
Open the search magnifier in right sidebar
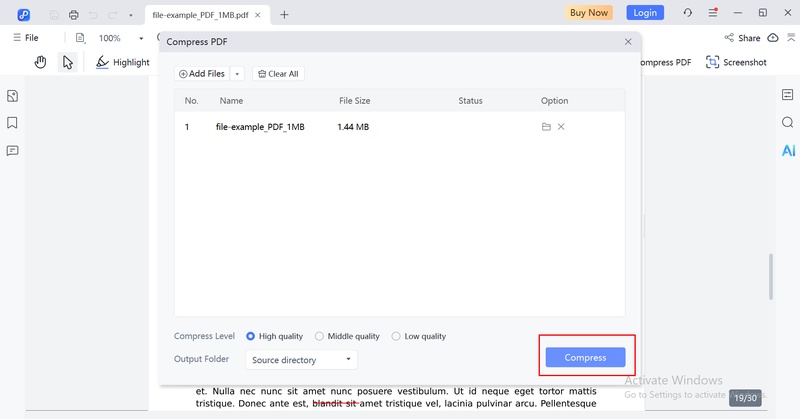[x=788, y=122]
